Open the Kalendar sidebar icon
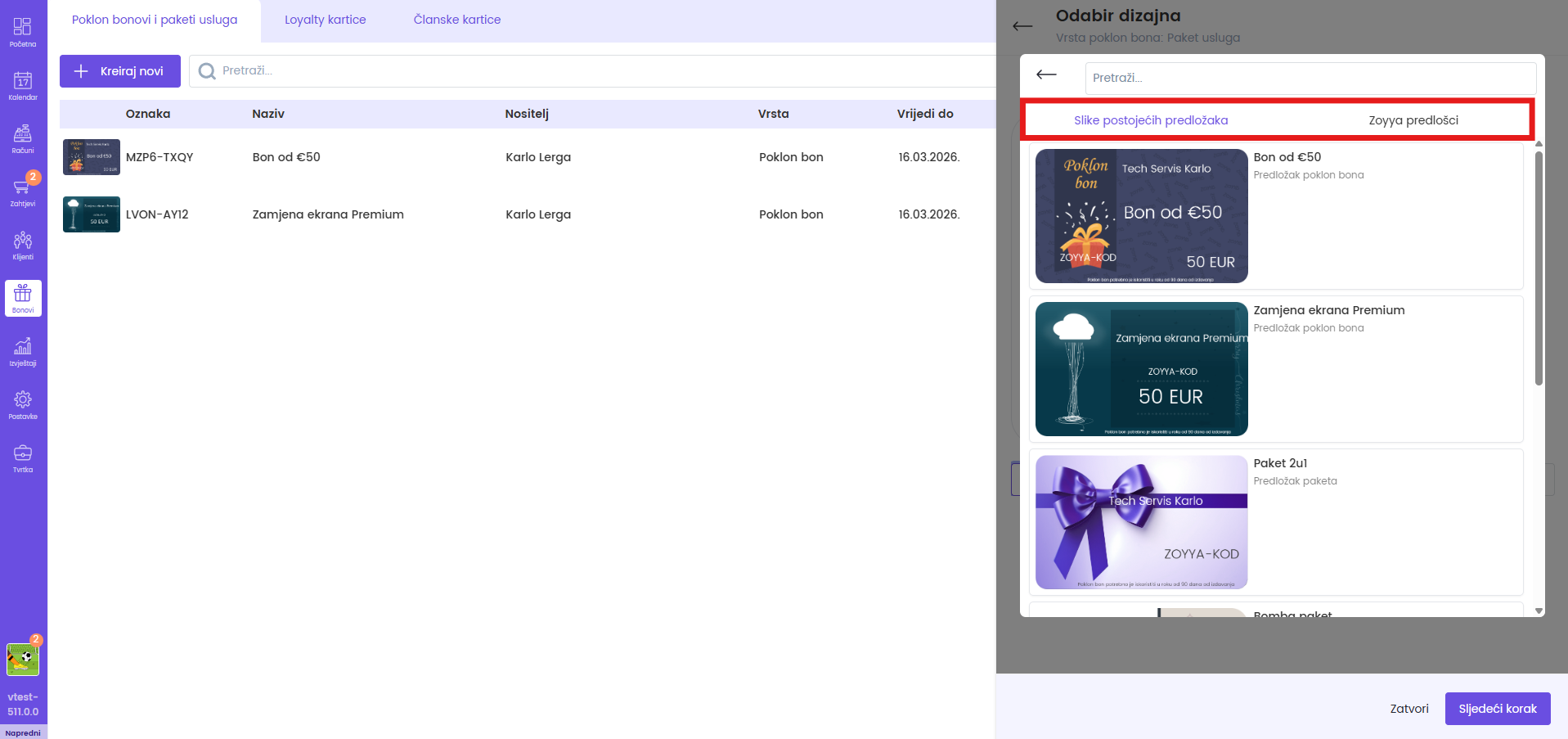 pos(23,85)
